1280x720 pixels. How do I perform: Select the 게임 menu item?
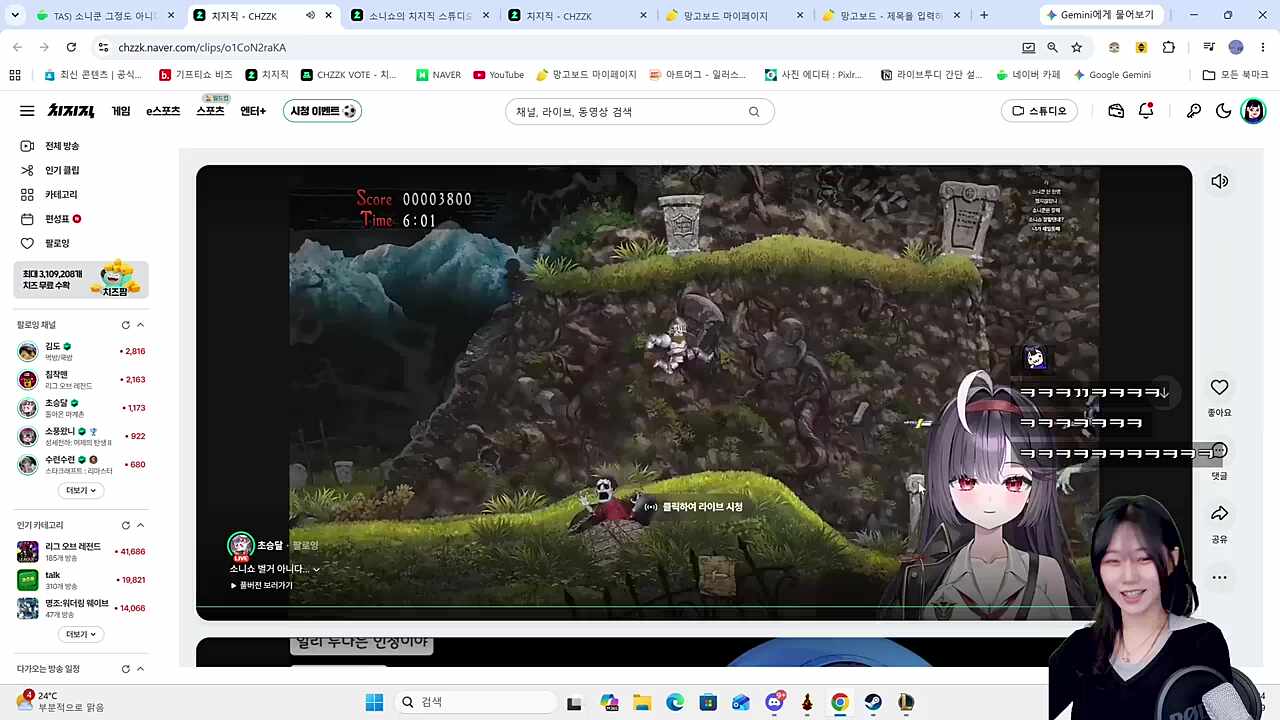coord(121,111)
